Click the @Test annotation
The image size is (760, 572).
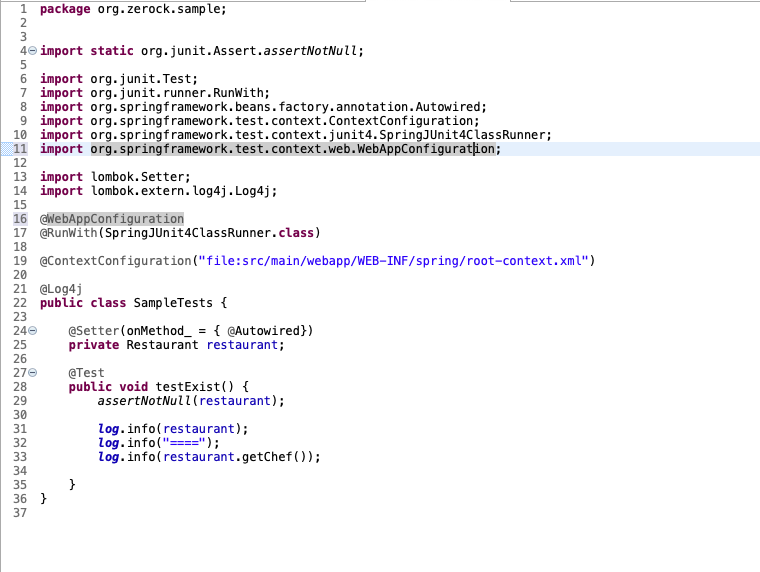tap(86, 373)
